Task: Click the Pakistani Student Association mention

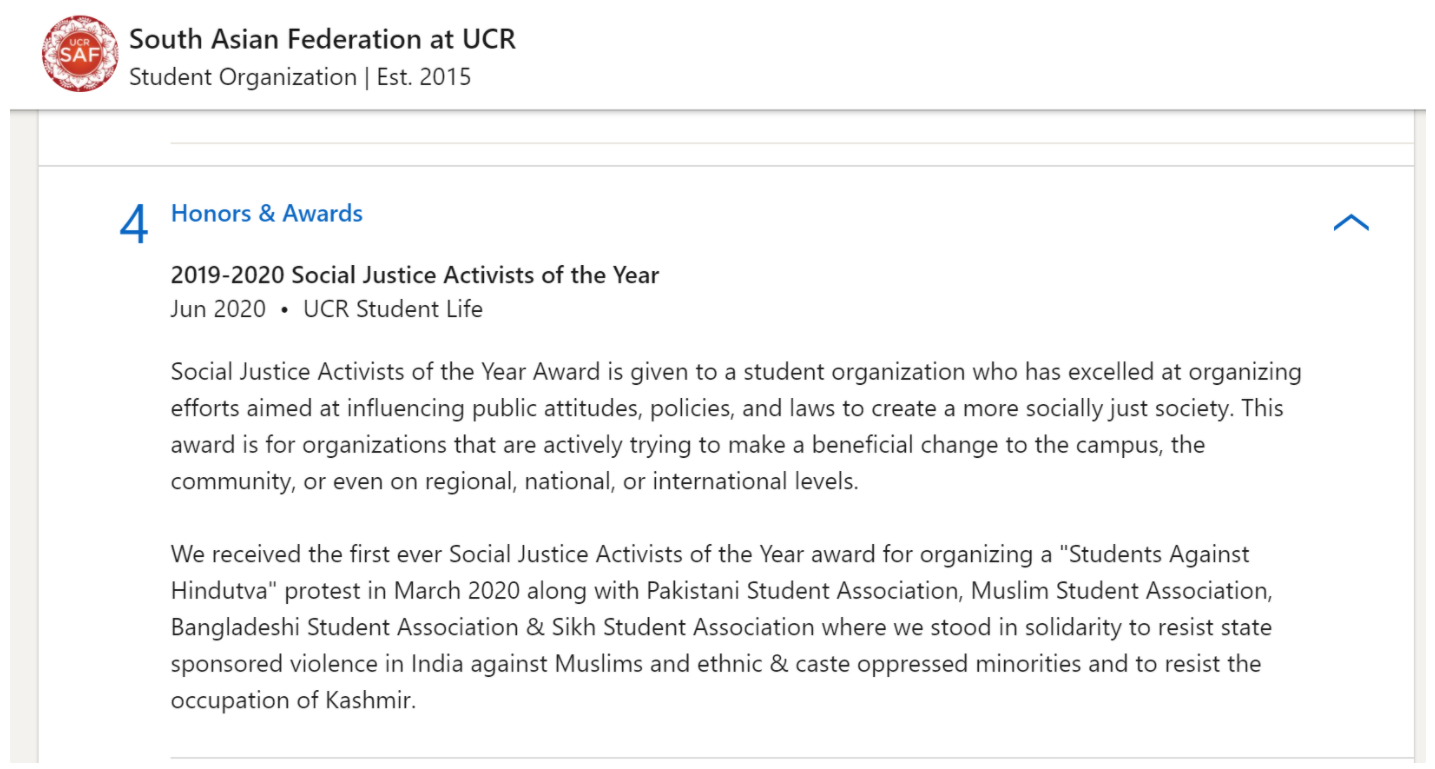Action: [x=803, y=590]
